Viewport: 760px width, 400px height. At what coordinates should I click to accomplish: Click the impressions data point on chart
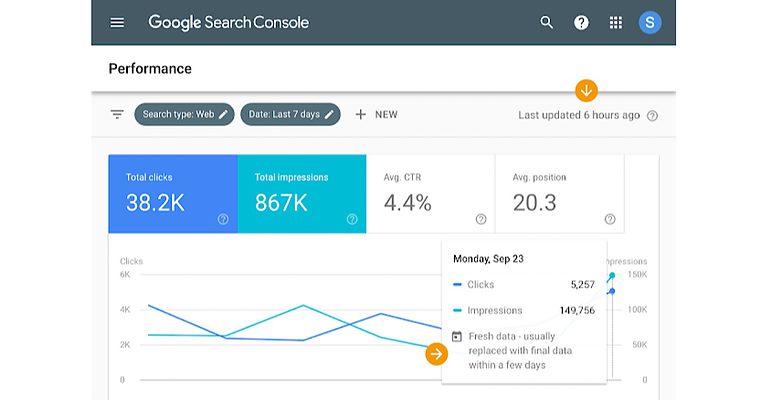[x=612, y=275]
